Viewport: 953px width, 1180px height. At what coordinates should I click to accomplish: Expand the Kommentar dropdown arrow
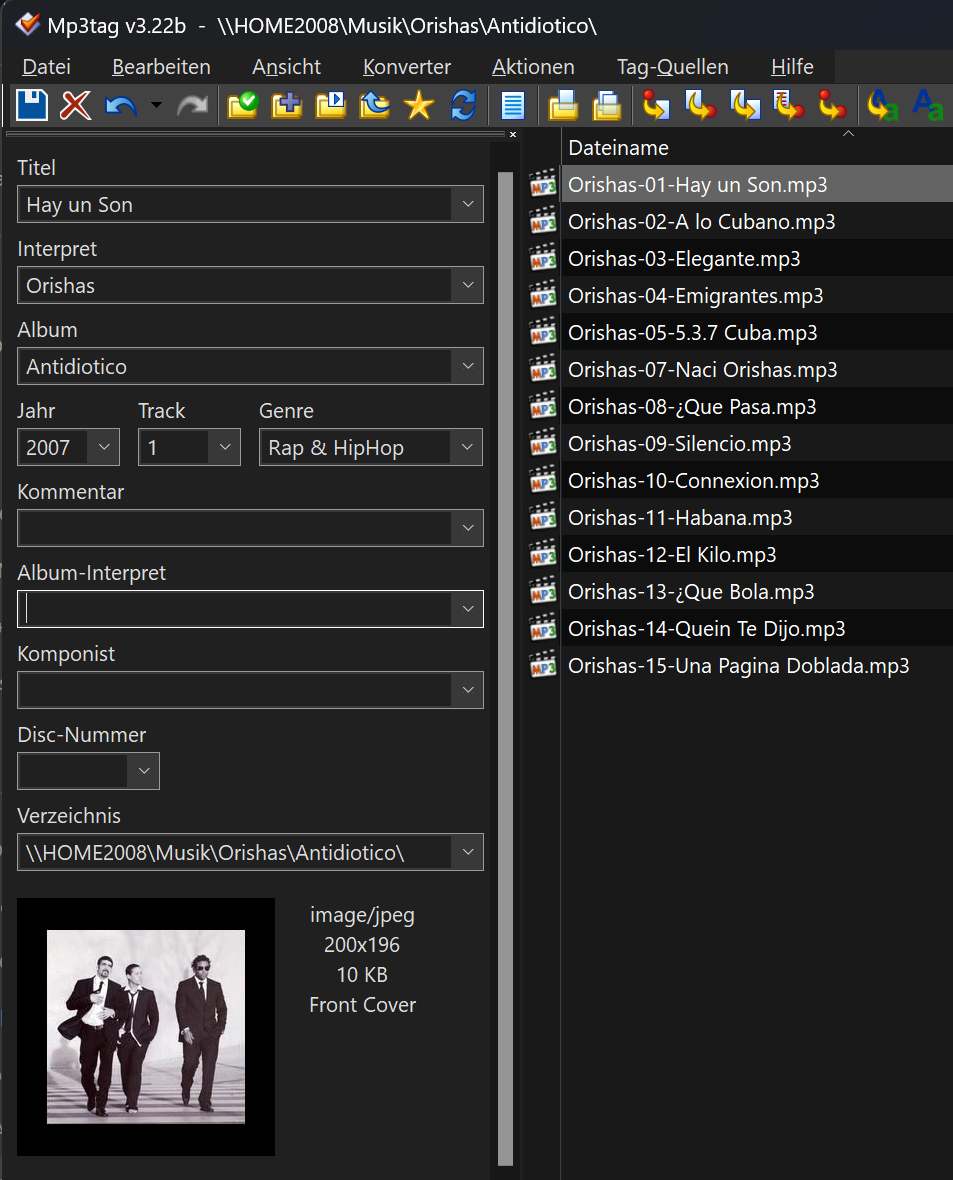click(x=467, y=528)
